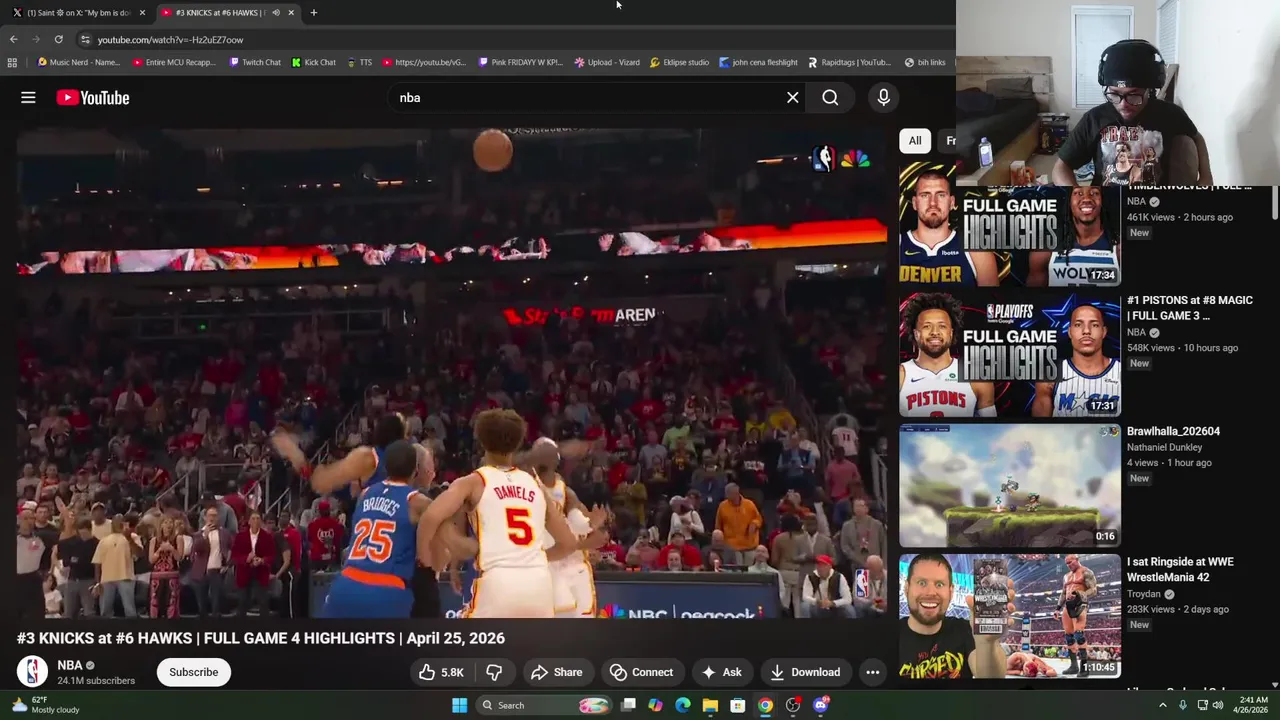The image size is (1280, 720).
Task: Open Eklipse studio bookmark
Action: tap(679, 62)
